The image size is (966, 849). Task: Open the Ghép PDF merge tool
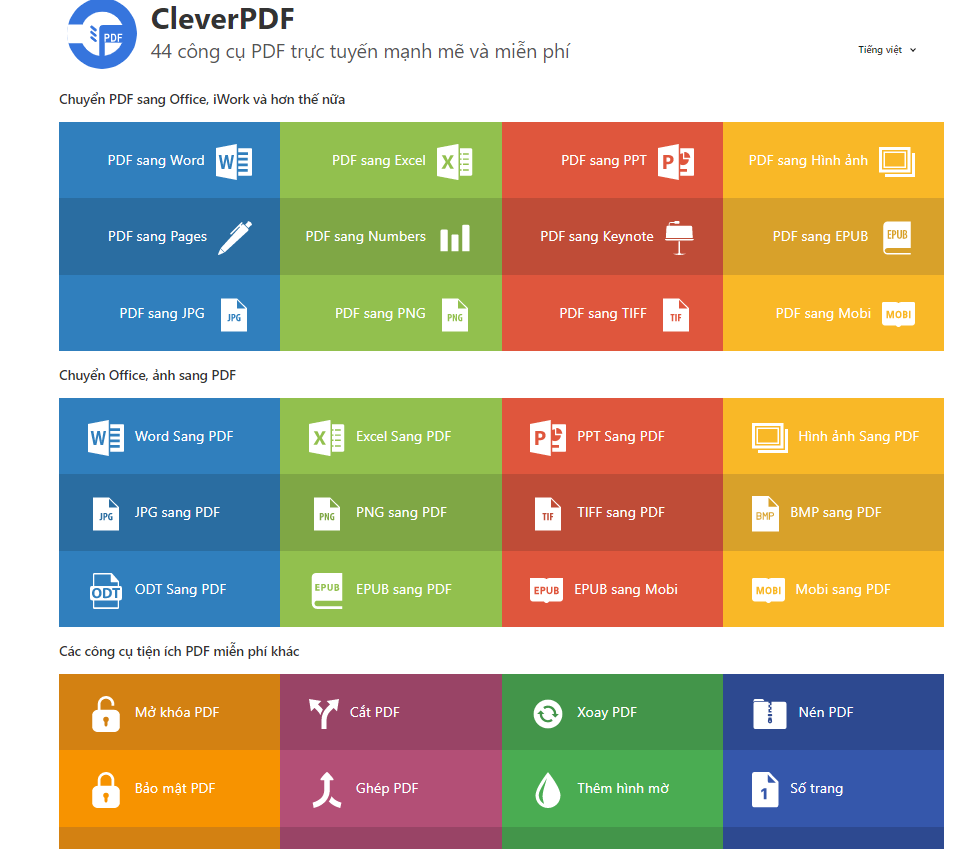[x=390, y=789]
